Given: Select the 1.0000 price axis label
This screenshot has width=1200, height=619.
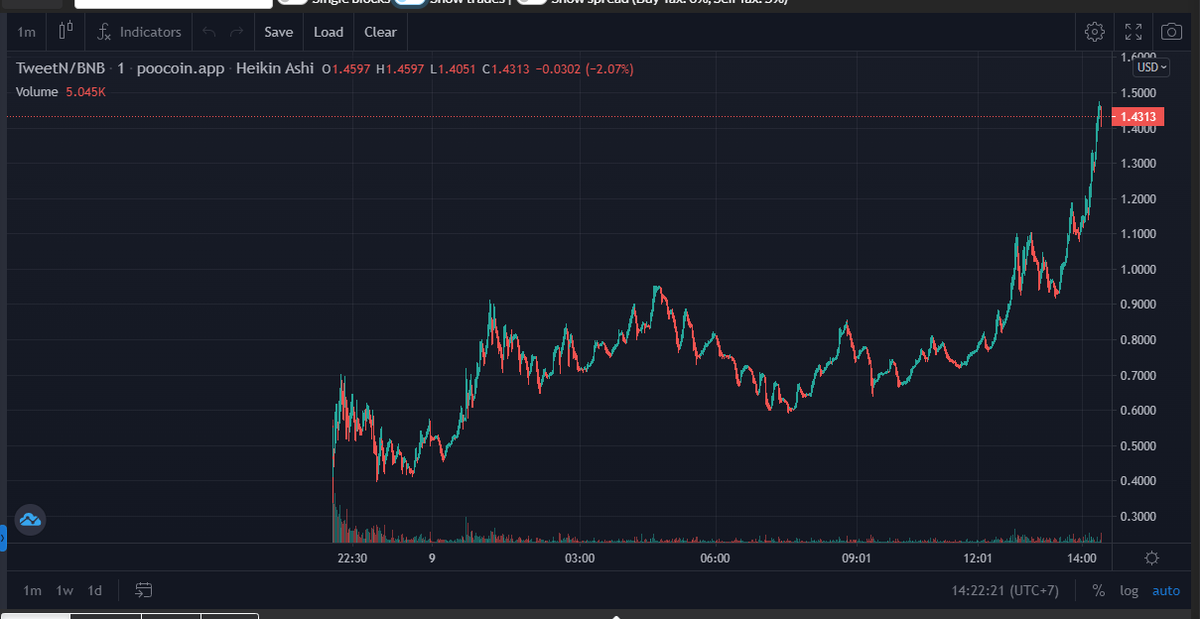Looking at the screenshot, I should 1137,269.
